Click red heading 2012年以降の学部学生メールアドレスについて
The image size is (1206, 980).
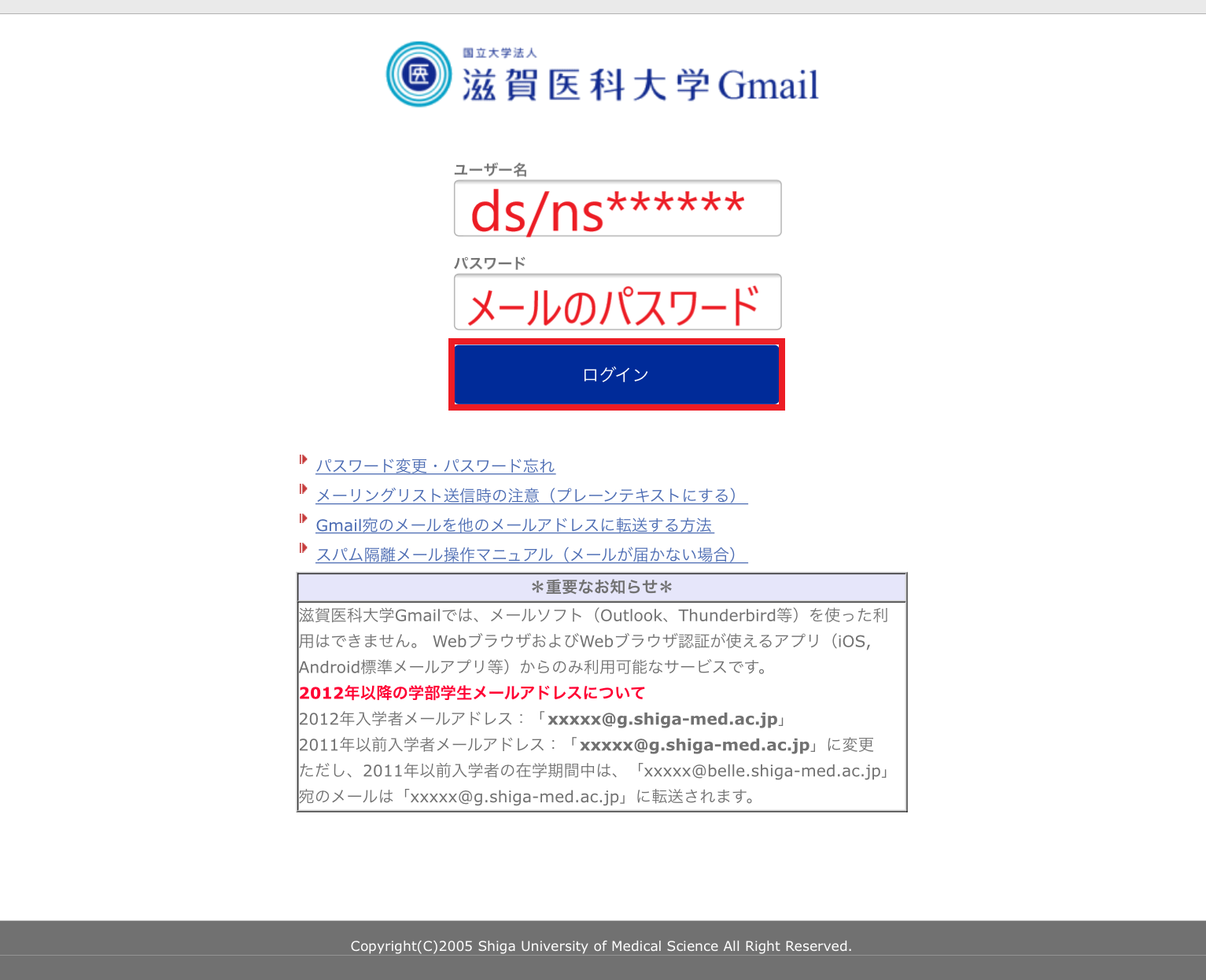pyautogui.click(x=472, y=693)
